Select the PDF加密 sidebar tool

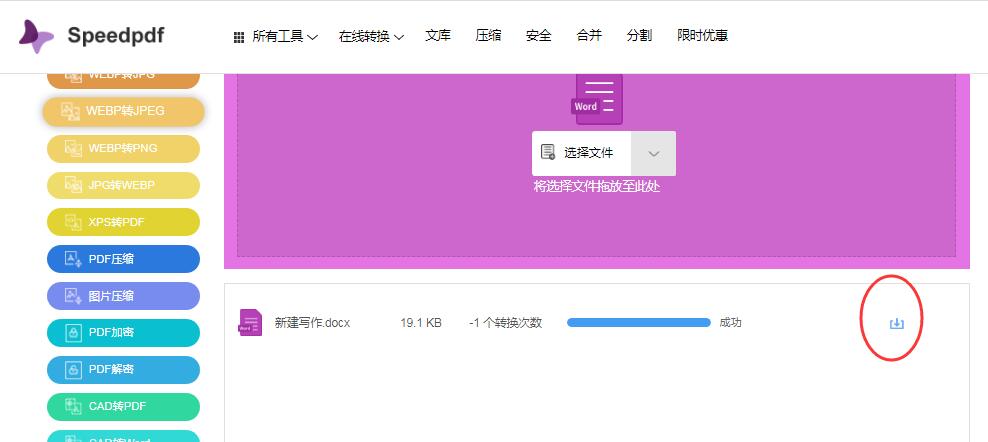[x=123, y=333]
